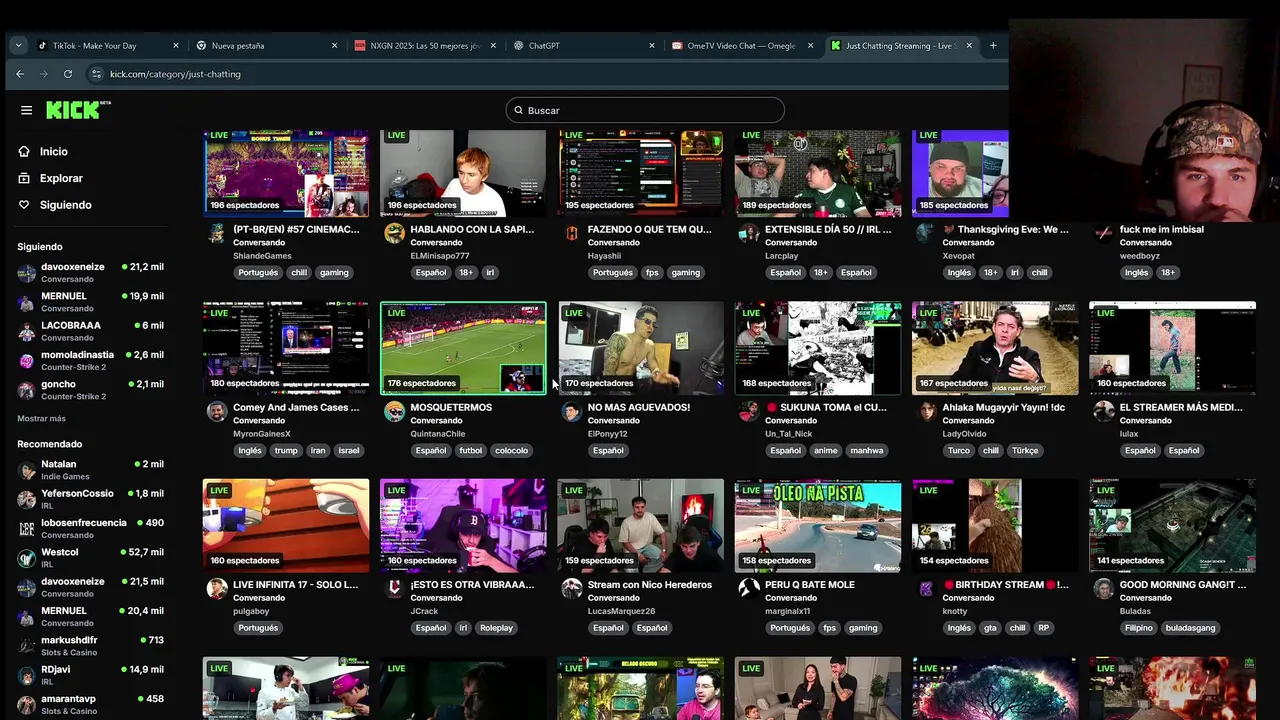Open BIRTHDAY STREAM thumbnail by knotty

pyautogui.click(x=995, y=526)
